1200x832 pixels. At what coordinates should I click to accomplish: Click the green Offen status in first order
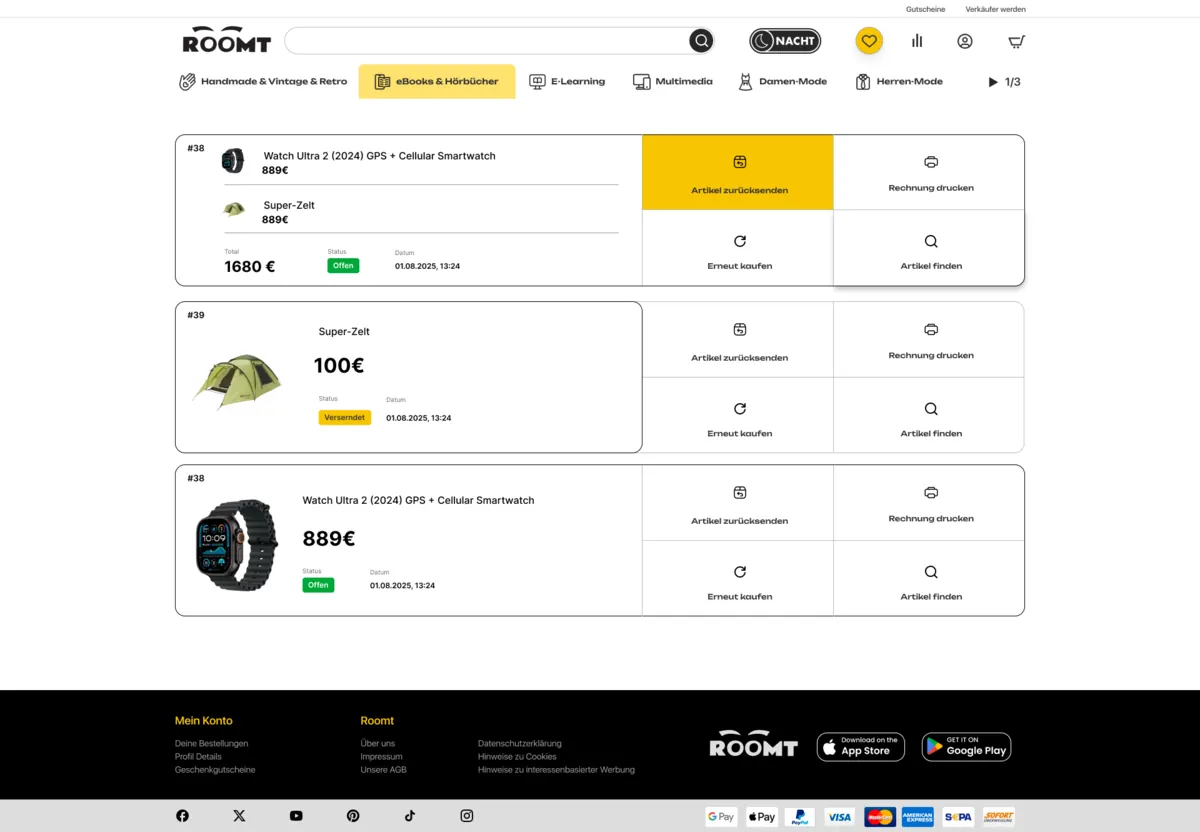(x=343, y=266)
